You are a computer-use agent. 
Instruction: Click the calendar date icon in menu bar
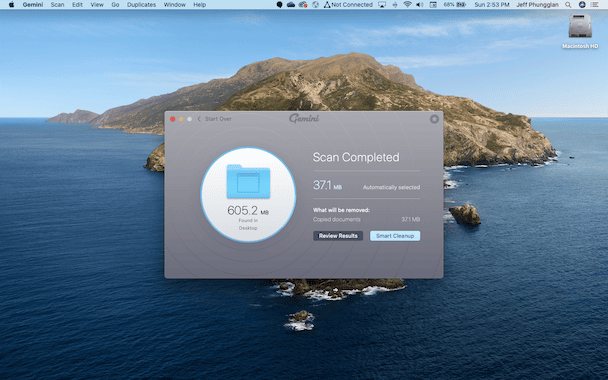(x=433, y=5)
